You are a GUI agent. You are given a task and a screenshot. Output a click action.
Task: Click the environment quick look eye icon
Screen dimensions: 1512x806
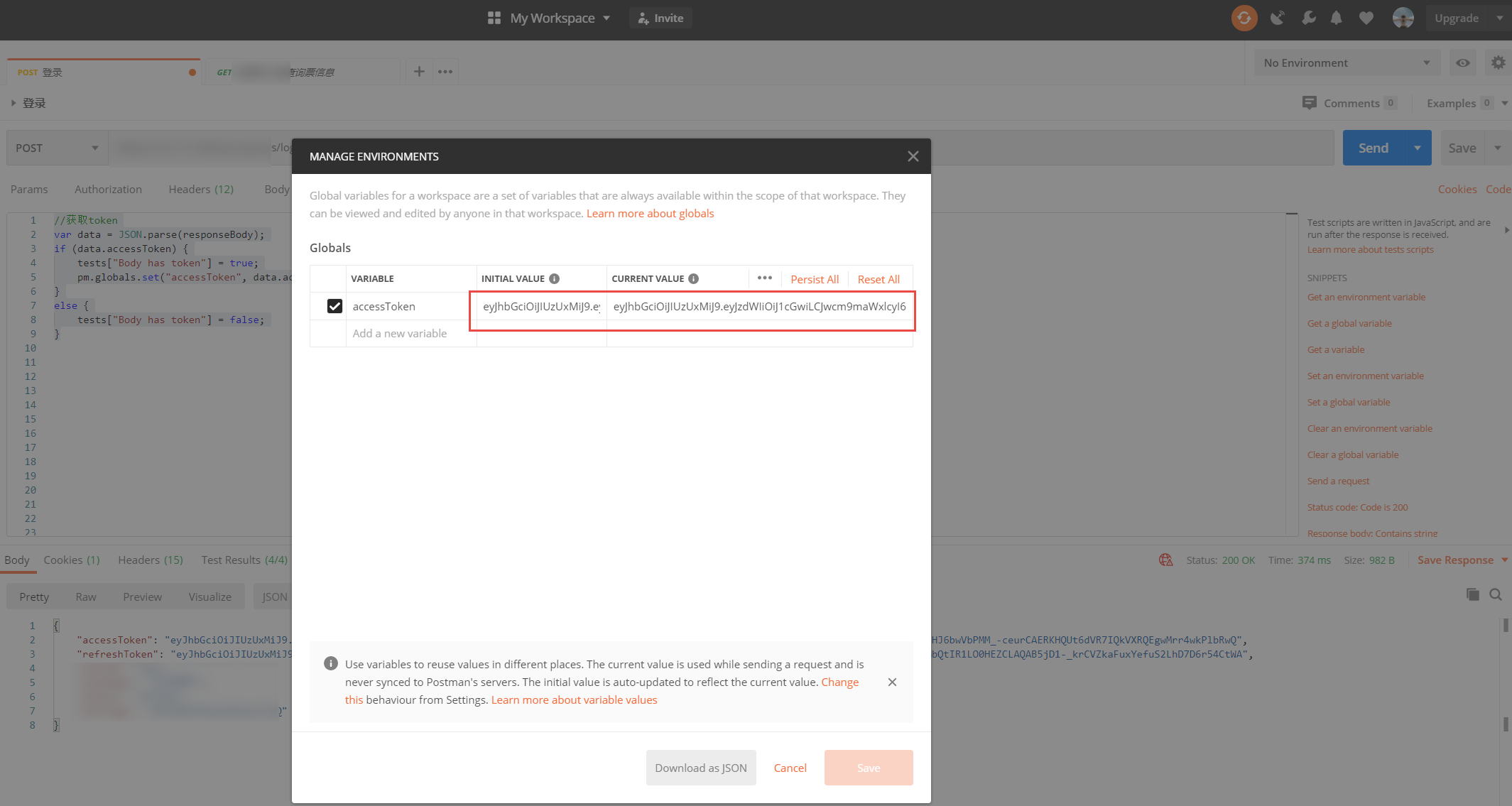point(1462,63)
